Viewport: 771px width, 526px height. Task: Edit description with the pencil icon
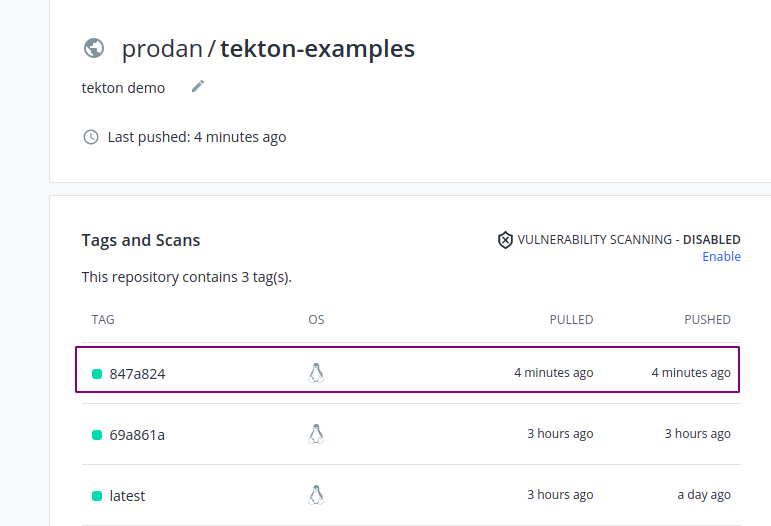coord(198,86)
